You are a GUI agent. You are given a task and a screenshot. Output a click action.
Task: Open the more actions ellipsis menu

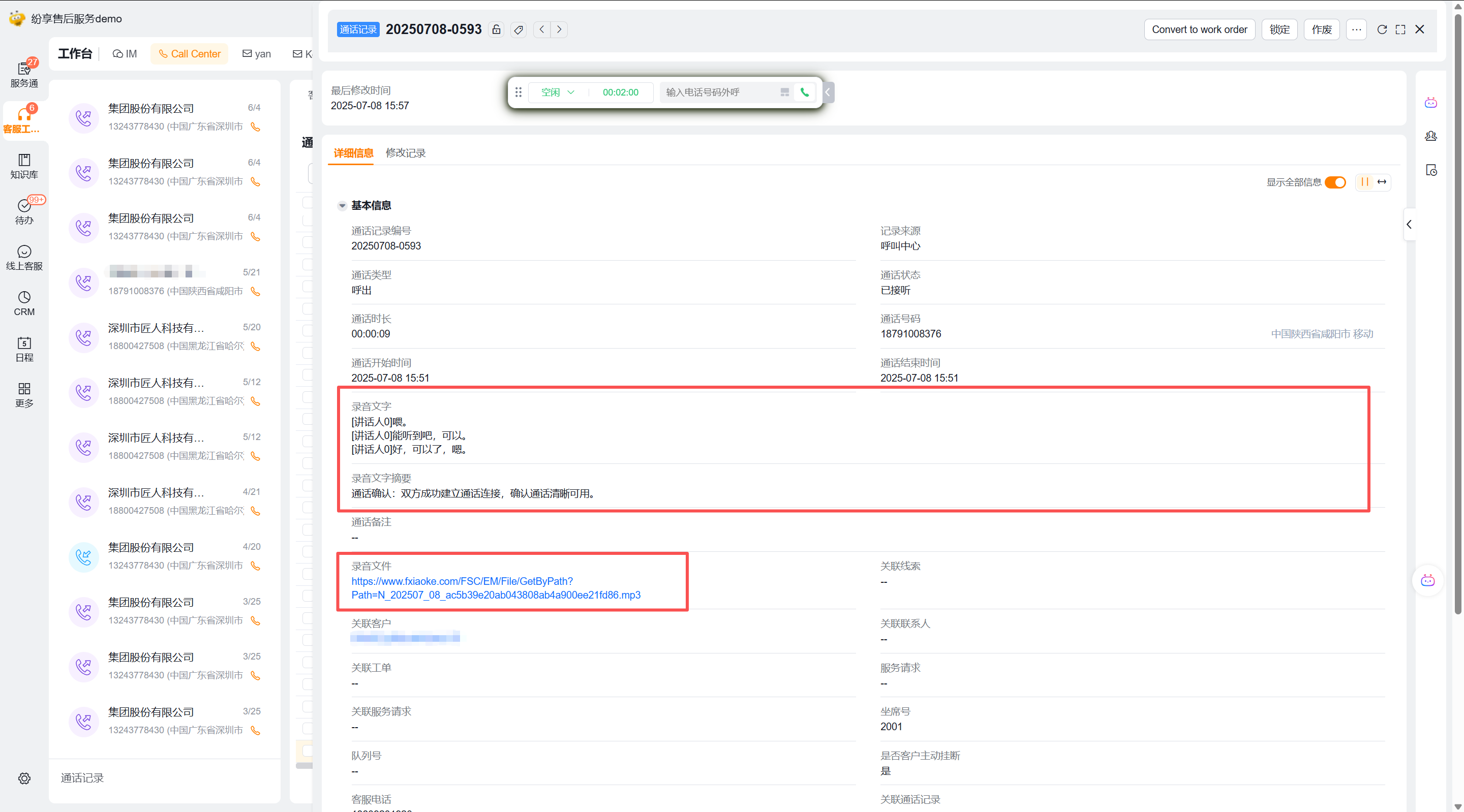pyautogui.click(x=1357, y=29)
